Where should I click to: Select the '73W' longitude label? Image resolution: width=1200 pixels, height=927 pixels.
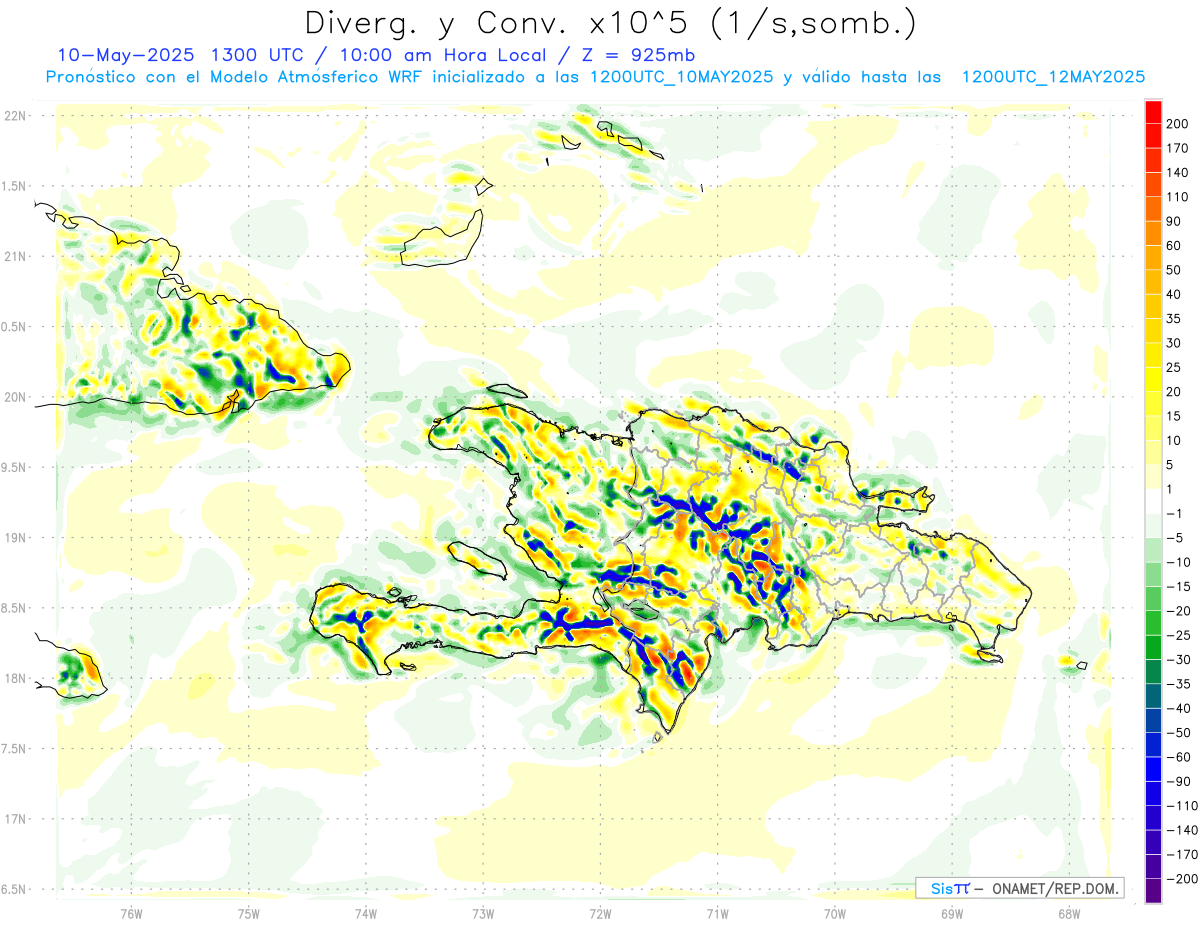tap(483, 914)
